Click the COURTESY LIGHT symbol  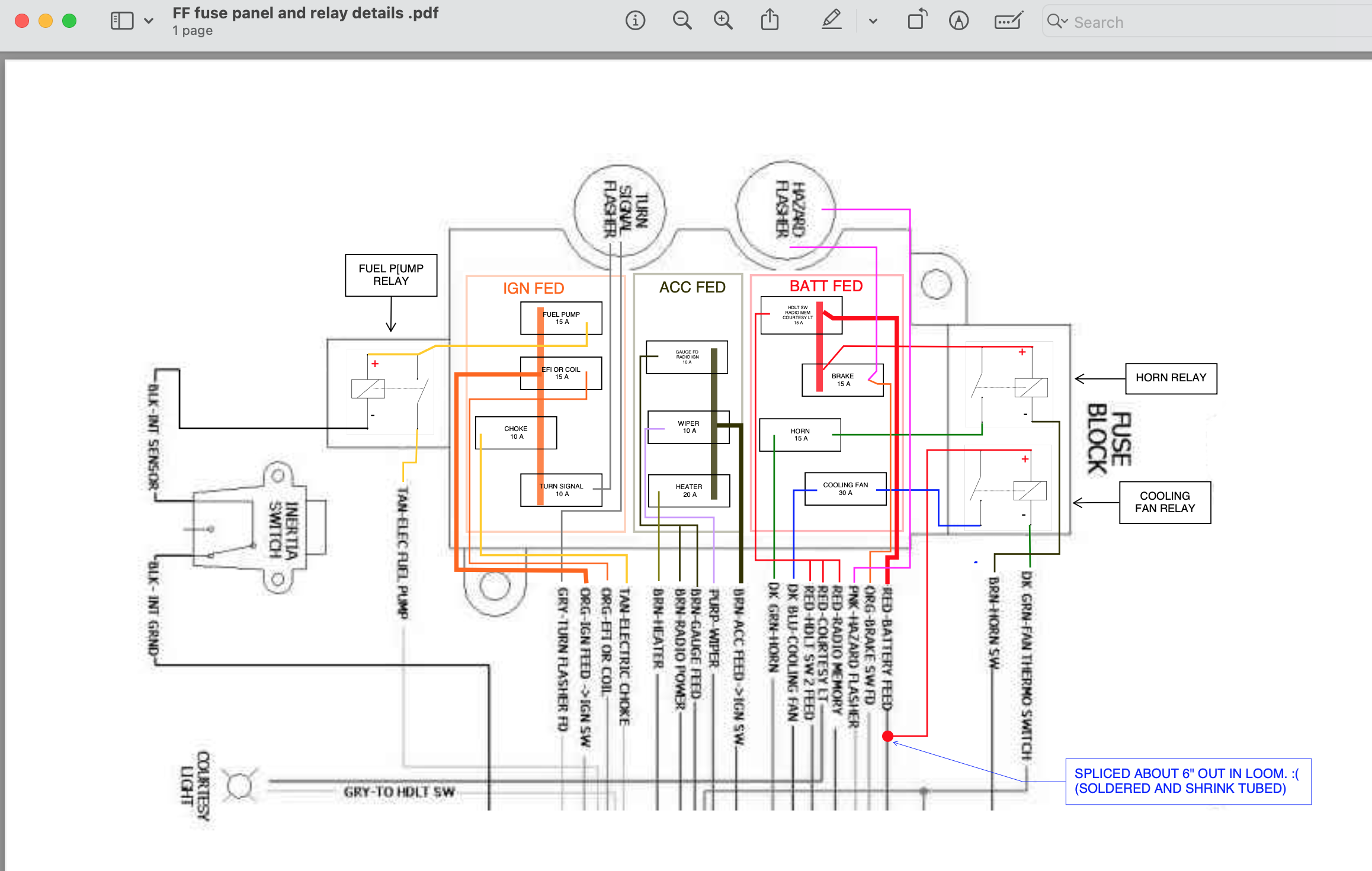click(x=239, y=786)
